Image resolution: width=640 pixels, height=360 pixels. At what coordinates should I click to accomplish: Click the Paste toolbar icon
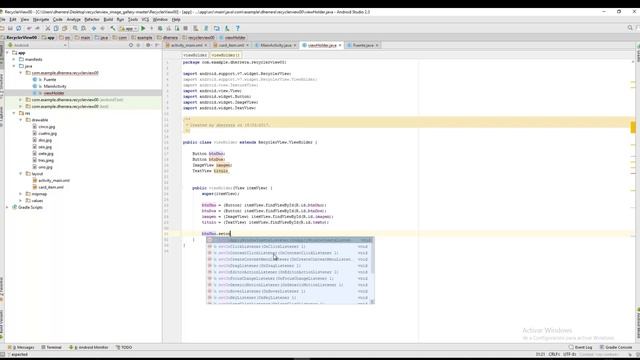pyautogui.click(x=64, y=28)
